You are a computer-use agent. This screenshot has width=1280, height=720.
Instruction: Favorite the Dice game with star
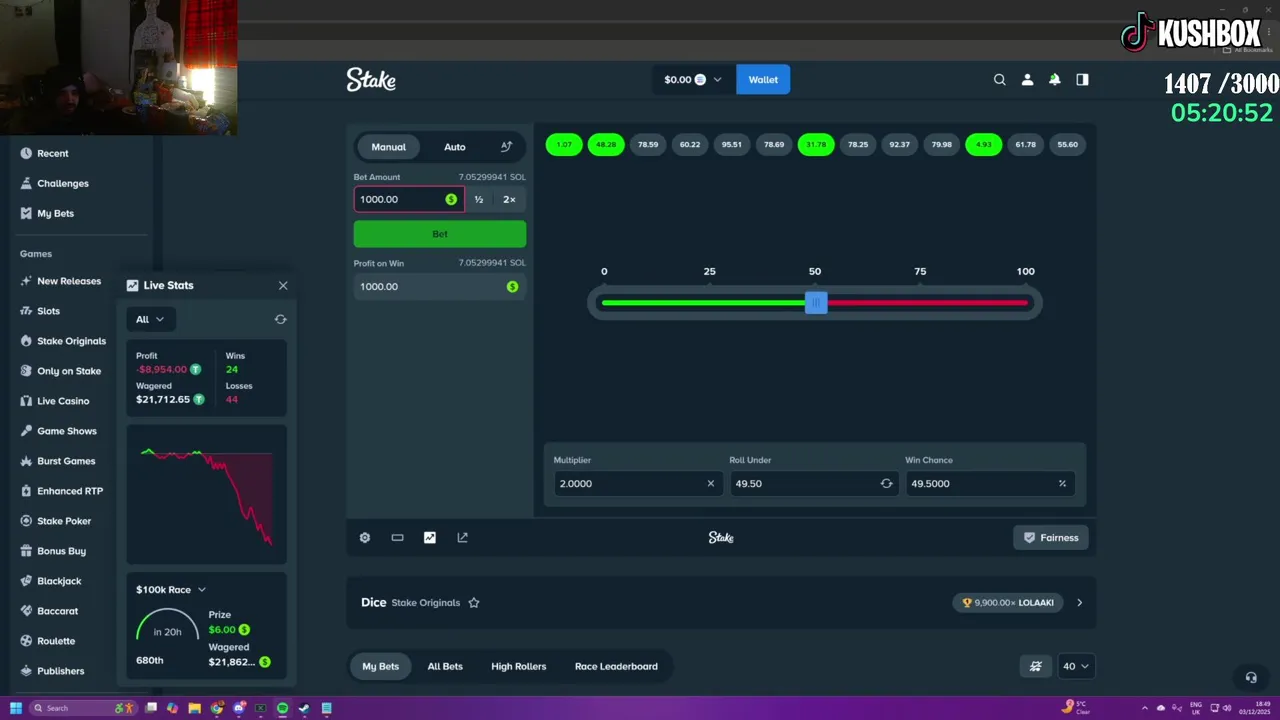point(474,603)
